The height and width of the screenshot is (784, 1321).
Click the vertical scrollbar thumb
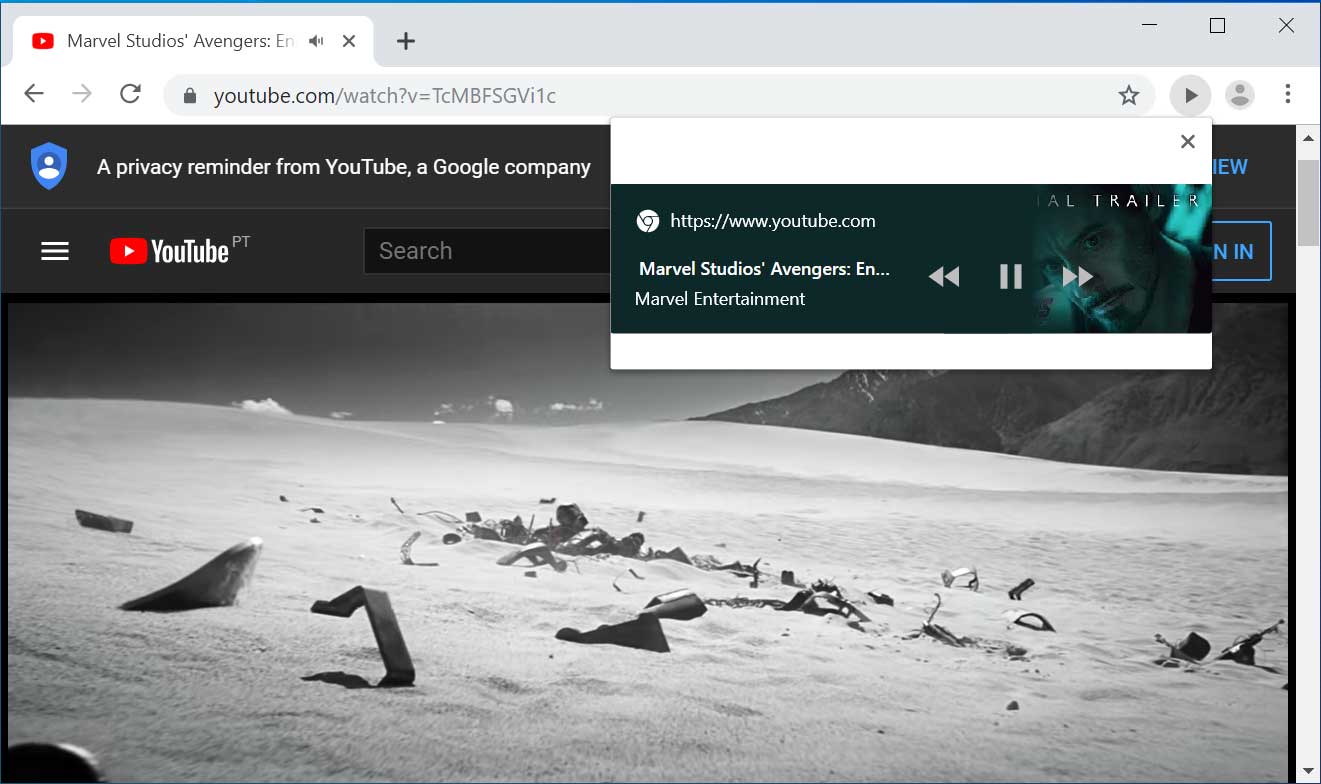pos(1309,202)
